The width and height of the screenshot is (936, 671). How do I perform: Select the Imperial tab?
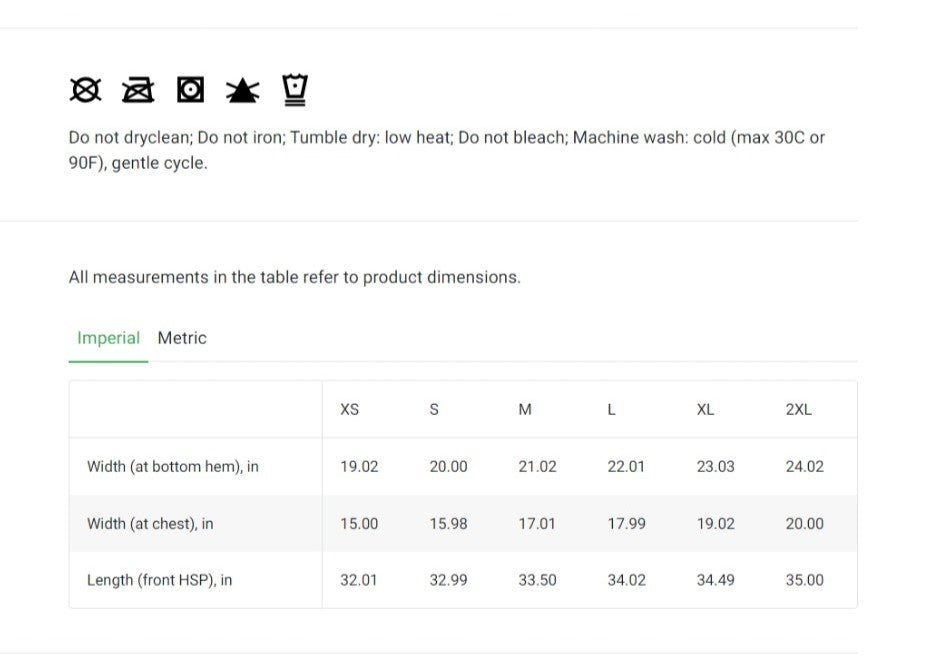(x=108, y=338)
